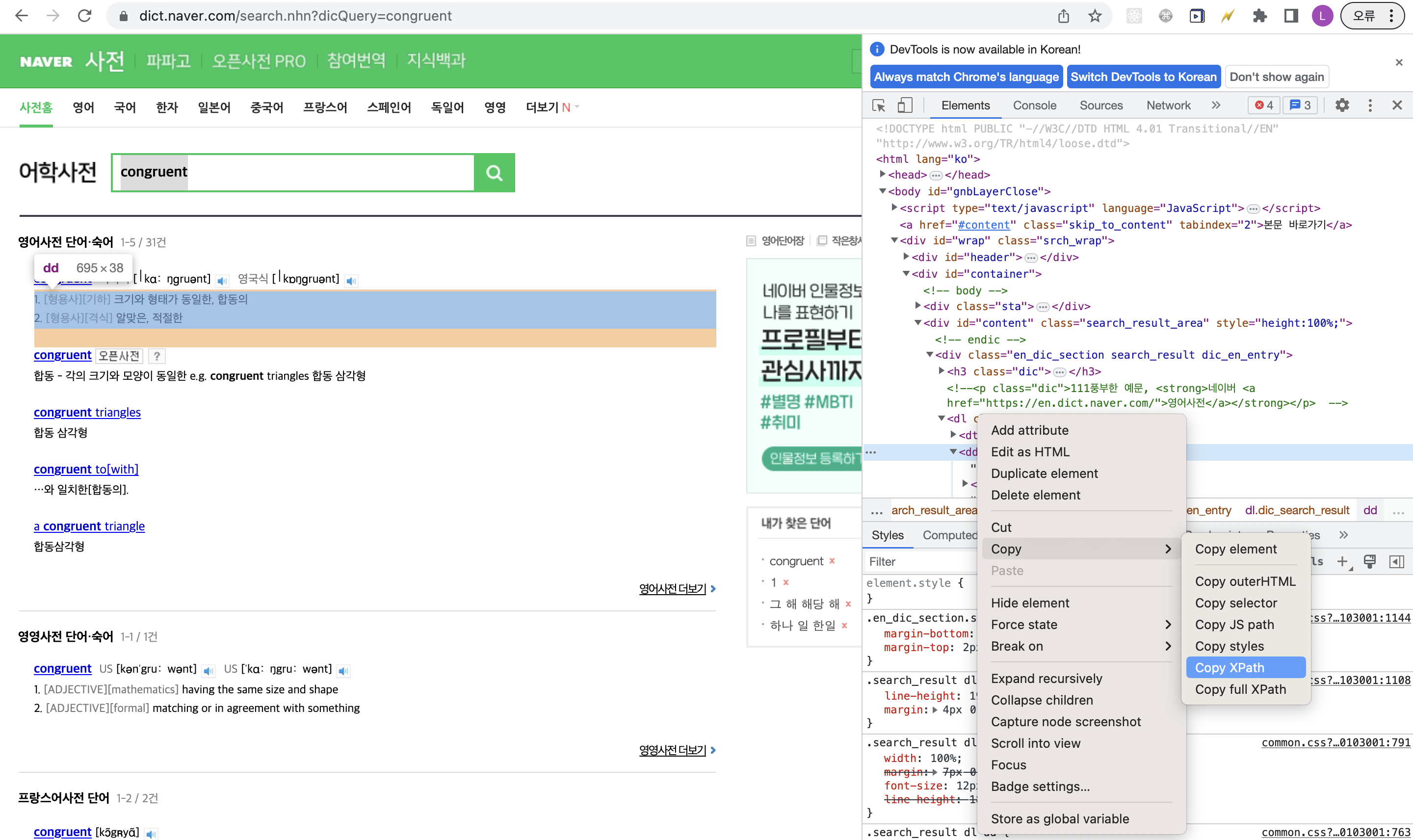Viewport: 1413px width, 840px height.
Task: Toggle the device toolbar icon
Action: (905, 106)
